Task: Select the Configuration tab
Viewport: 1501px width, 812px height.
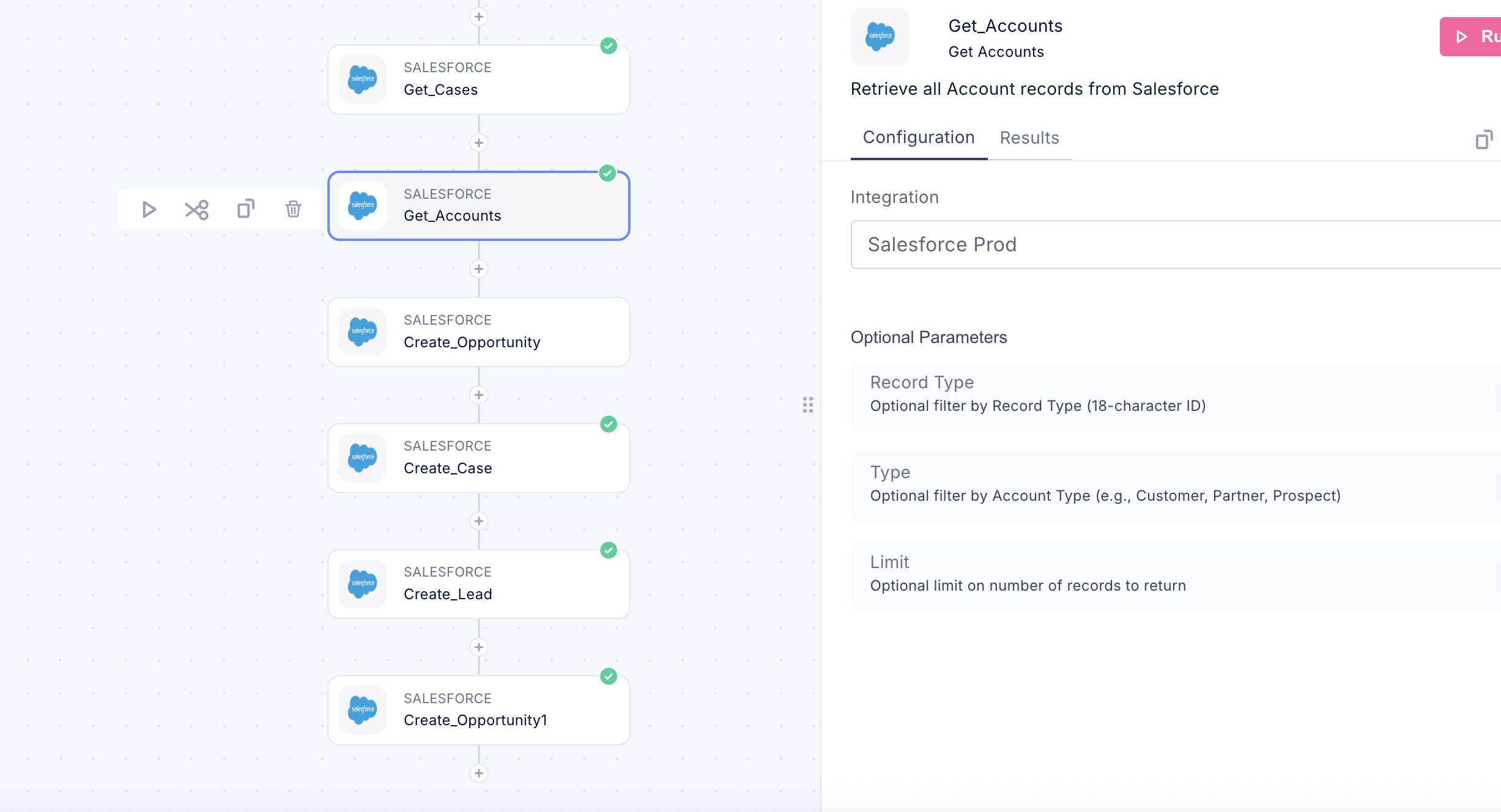Action: point(919,138)
